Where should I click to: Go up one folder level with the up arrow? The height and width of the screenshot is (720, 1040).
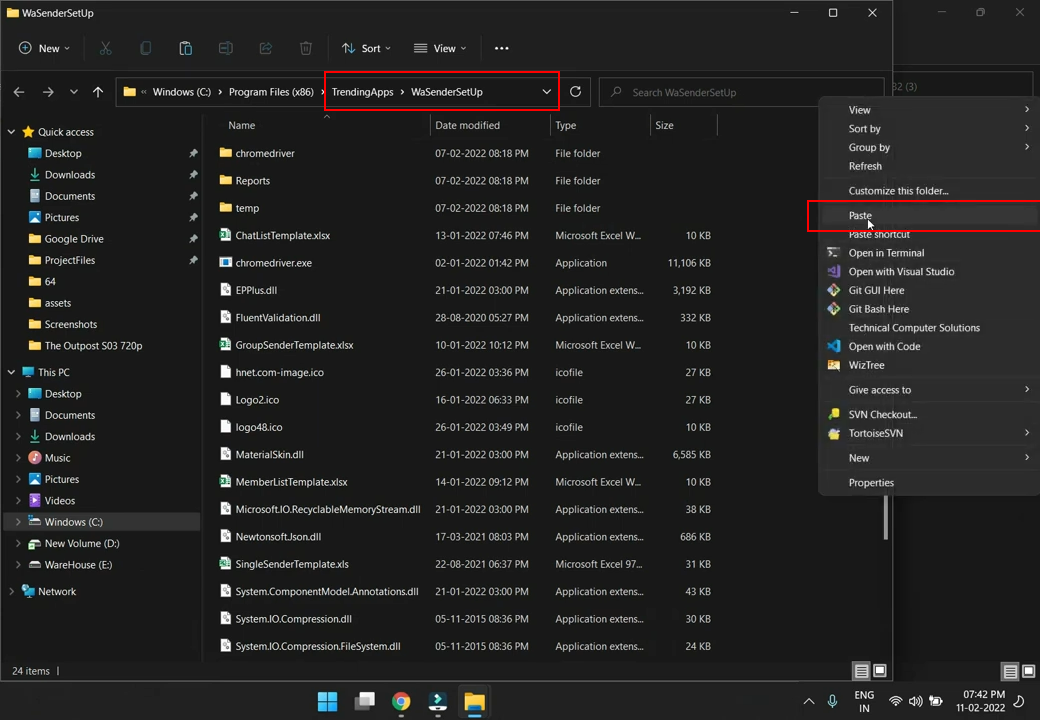coord(98,92)
